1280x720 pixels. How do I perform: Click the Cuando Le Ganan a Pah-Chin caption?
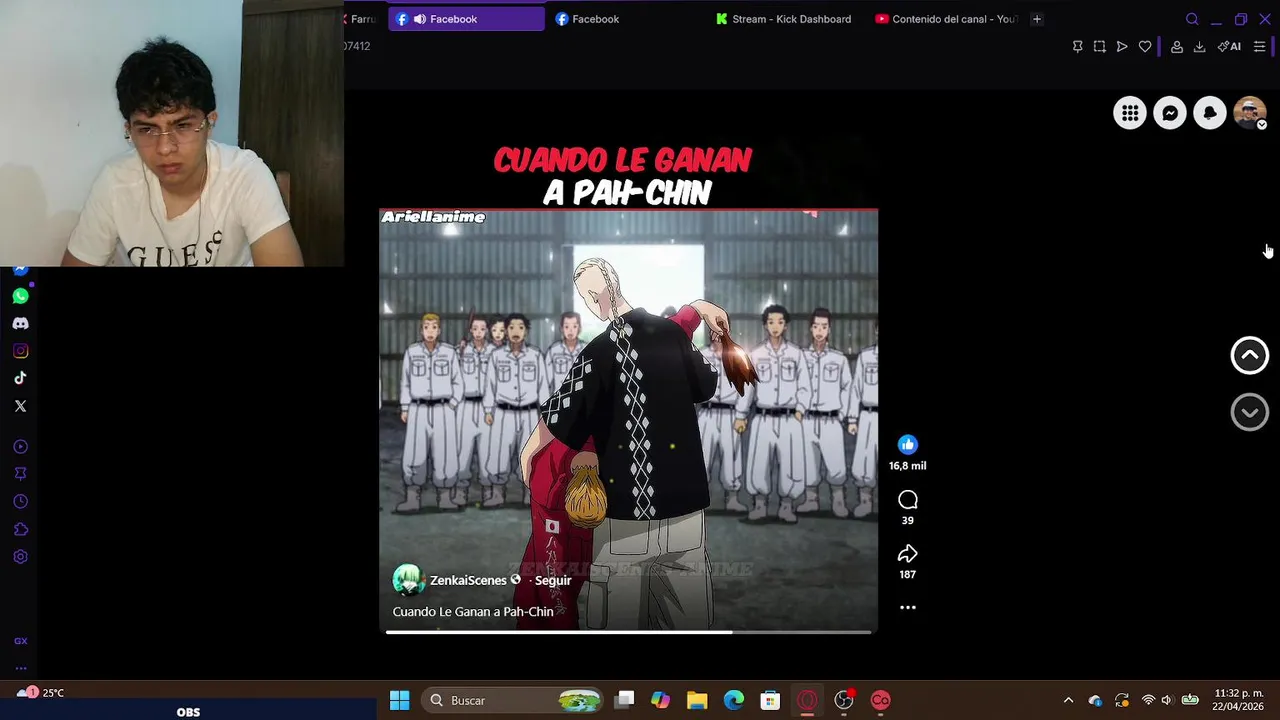tap(473, 611)
